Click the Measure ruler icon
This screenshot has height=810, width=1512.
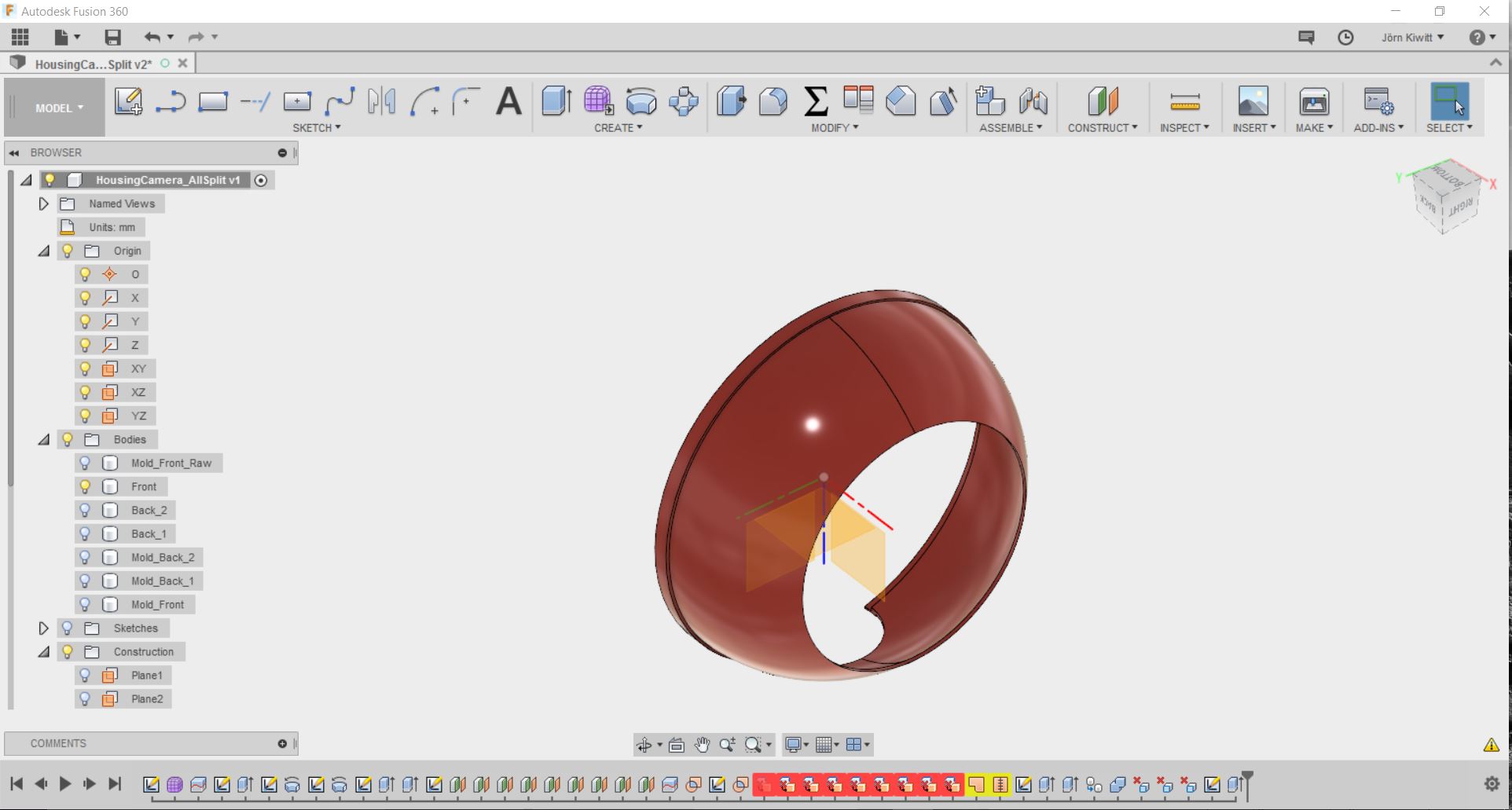click(x=1184, y=101)
